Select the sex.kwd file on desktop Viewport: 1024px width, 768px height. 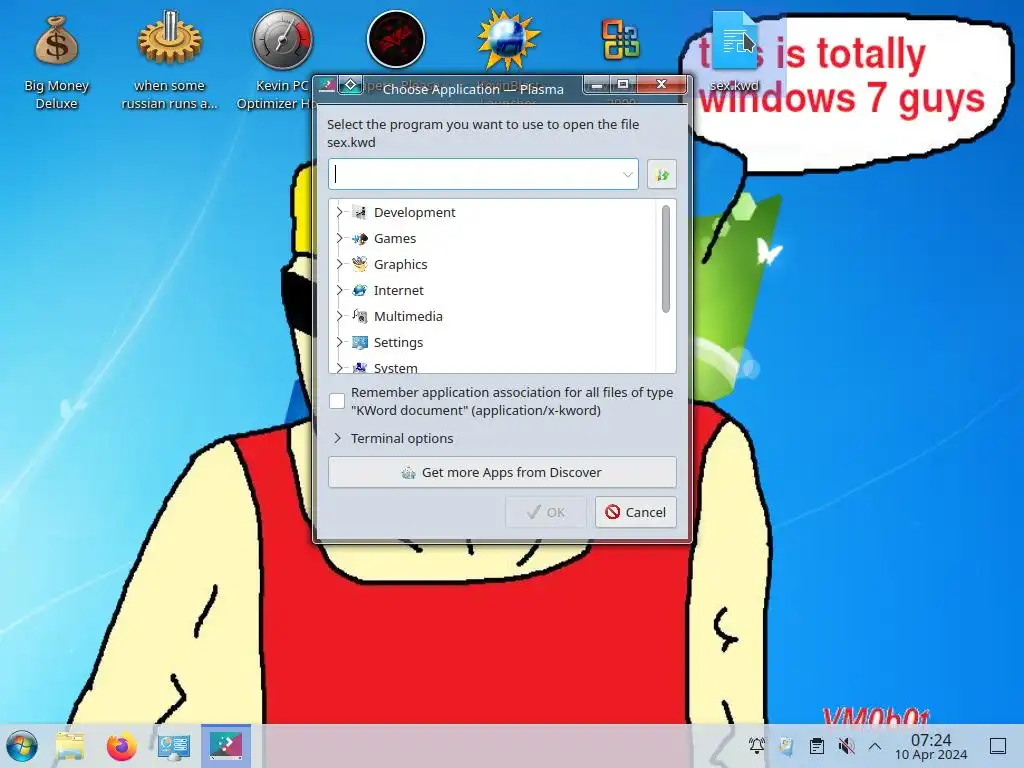[x=734, y=51]
